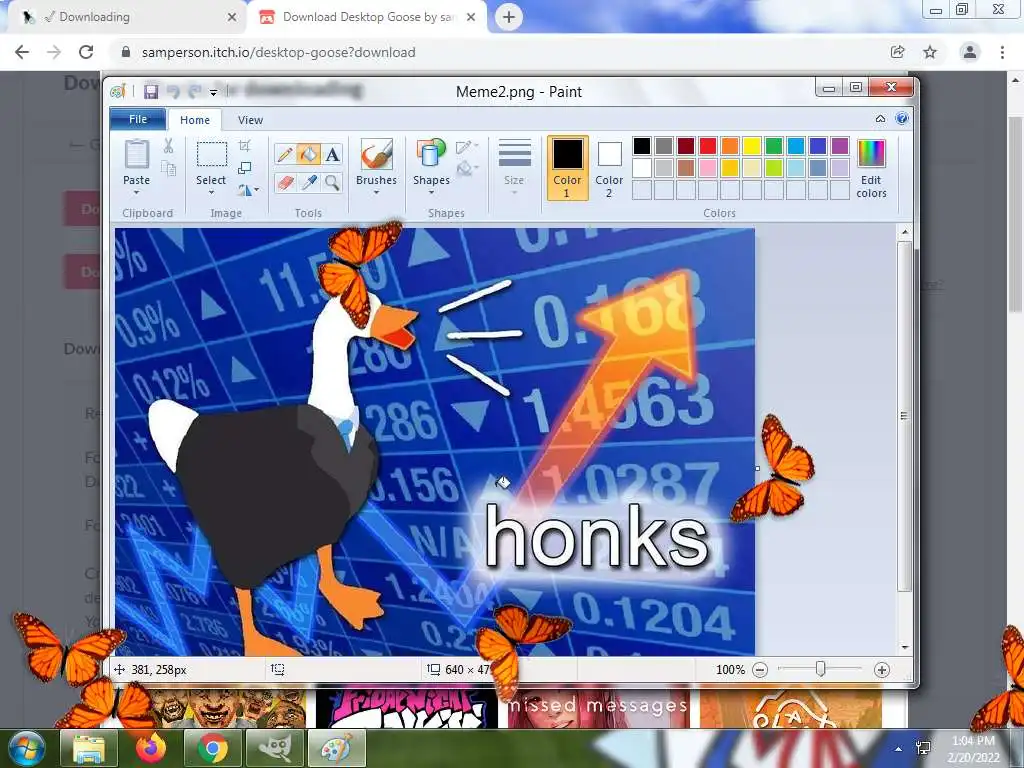Select the Eraser tool
Image resolution: width=1024 pixels, height=768 pixels.
pyautogui.click(x=285, y=182)
